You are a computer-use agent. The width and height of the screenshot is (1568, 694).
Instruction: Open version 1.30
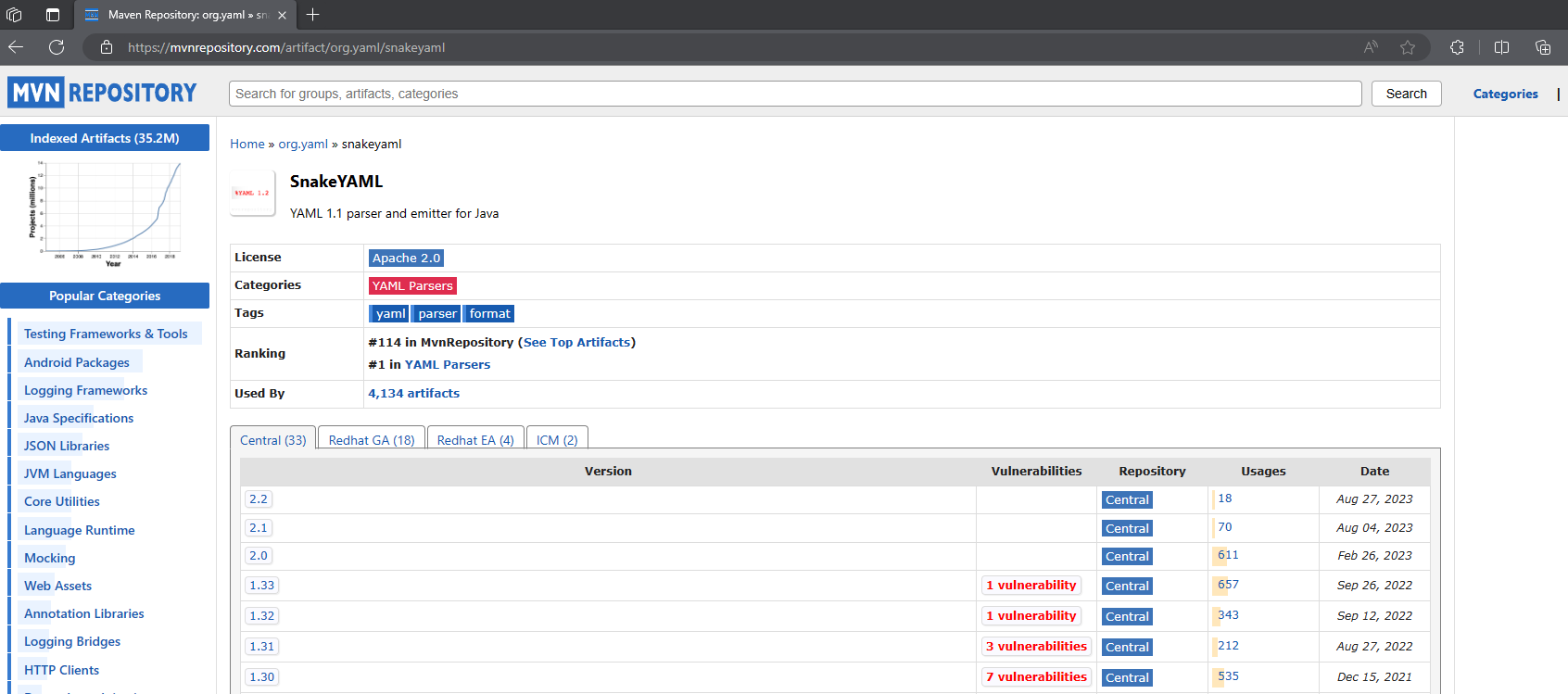pyautogui.click(x=262, y=677)
